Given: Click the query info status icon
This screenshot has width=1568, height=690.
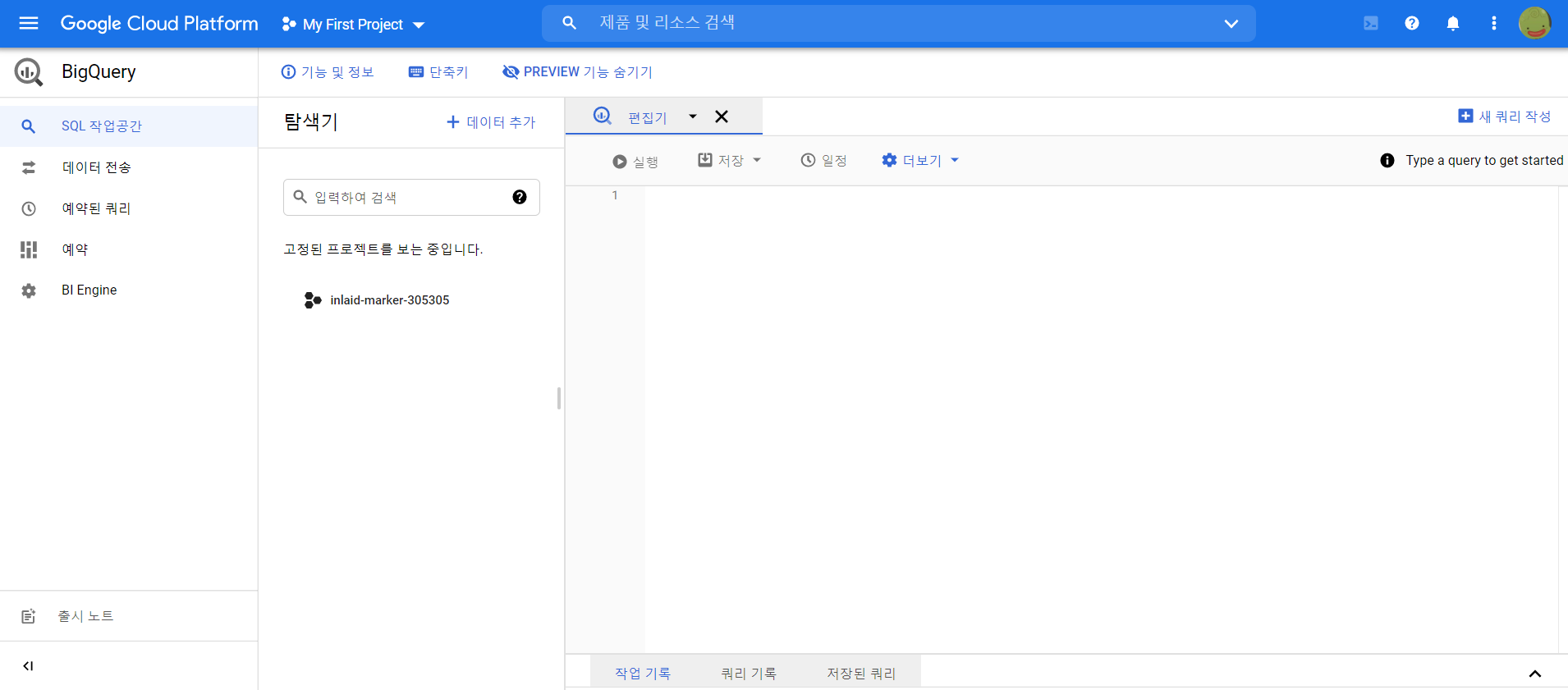Looking at the screenshot, I should tap(1387, 161).
